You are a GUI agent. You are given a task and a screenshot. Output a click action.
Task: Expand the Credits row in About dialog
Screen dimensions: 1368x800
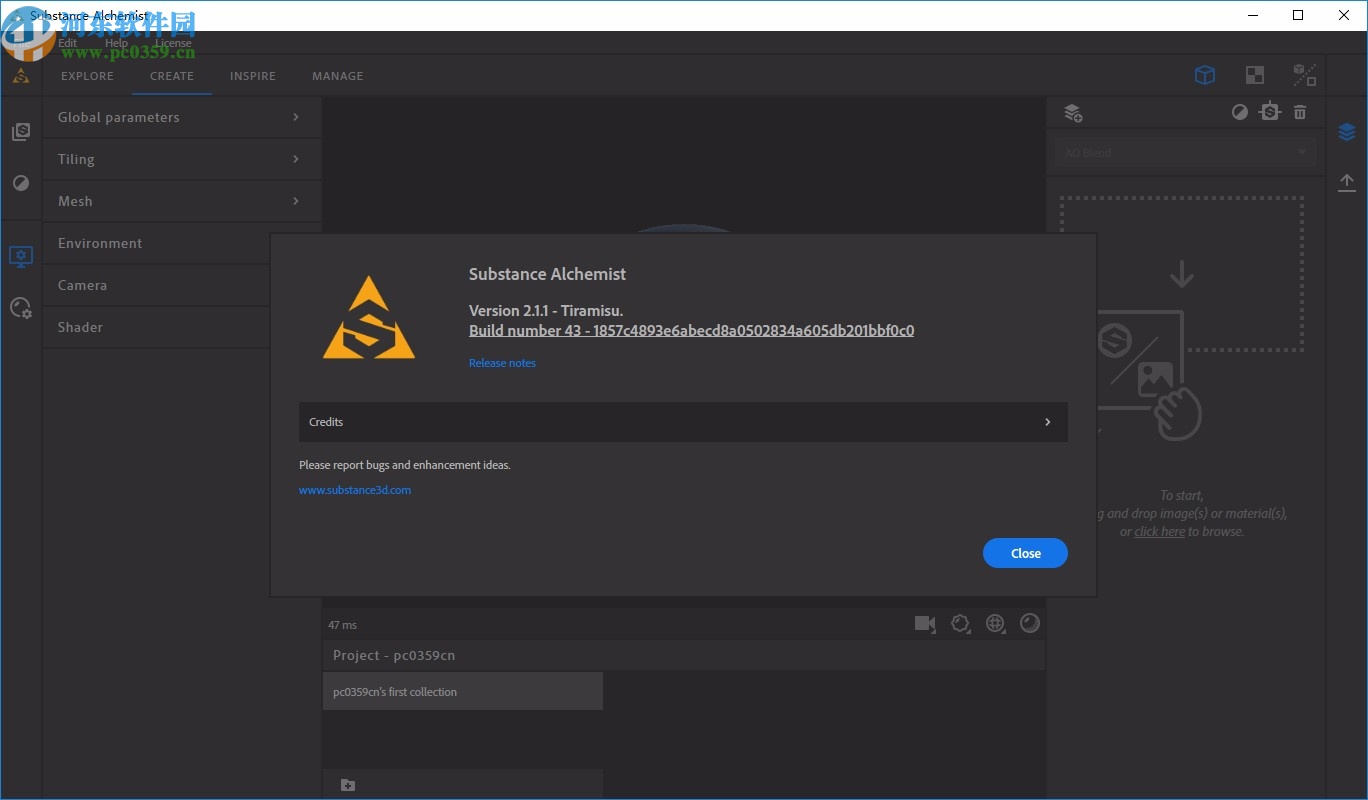click(683, 422)
